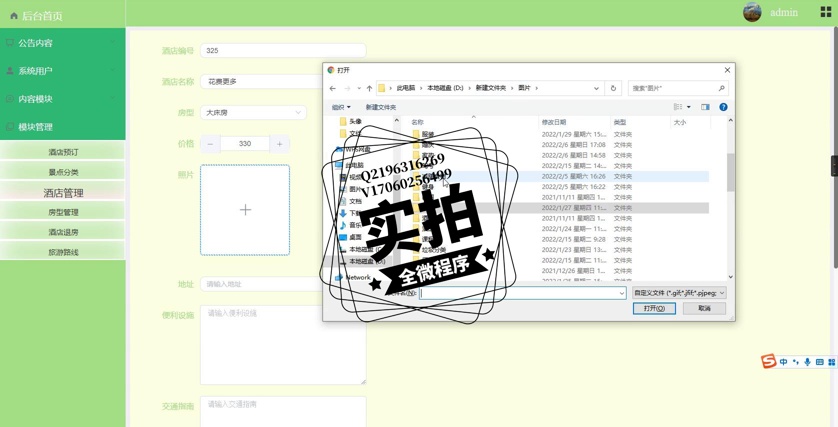838x427 pixels.
Task: Expand the 组织 menu in file dialog
Action: (x=341, y=107)
